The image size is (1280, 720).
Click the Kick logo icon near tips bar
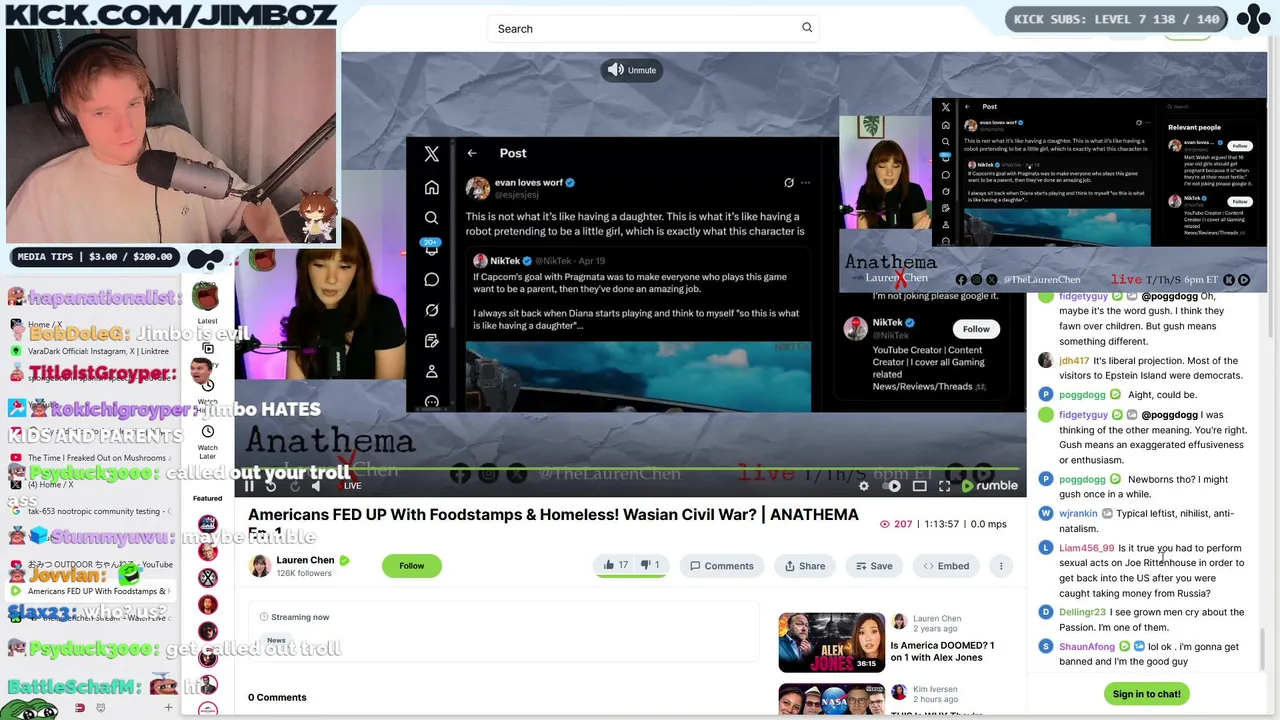click(x=206, y=258)
